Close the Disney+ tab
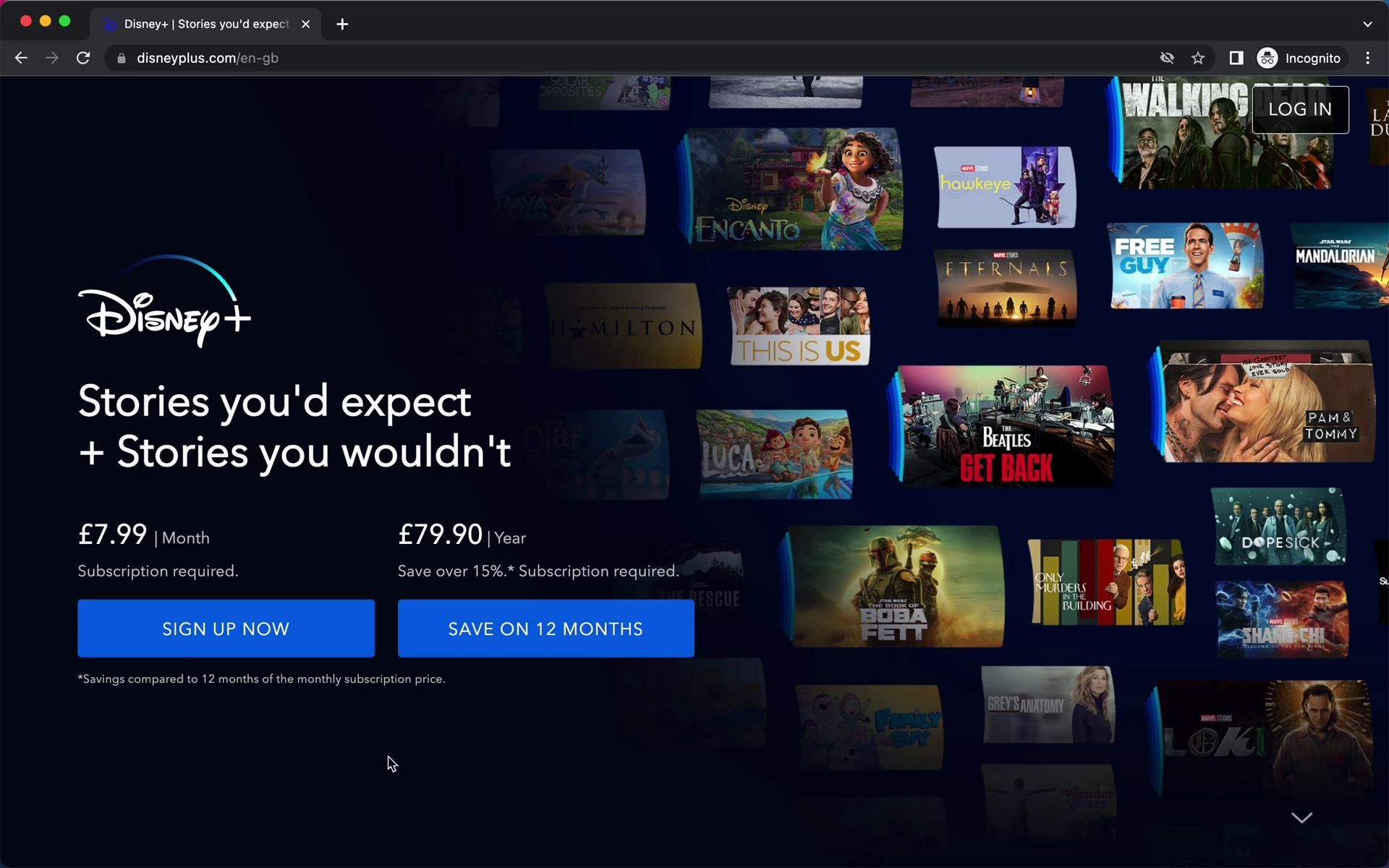1389x868 pixels. 306,24
